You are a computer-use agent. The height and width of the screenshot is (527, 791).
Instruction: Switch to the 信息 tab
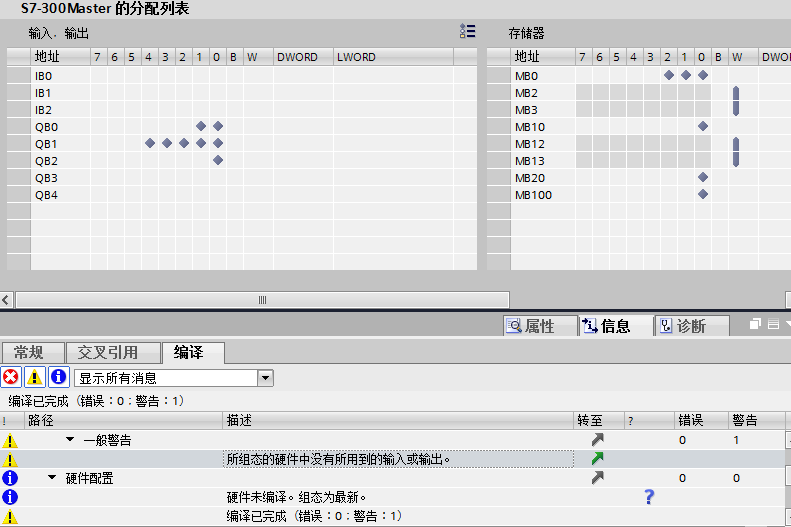click(615, 326)
